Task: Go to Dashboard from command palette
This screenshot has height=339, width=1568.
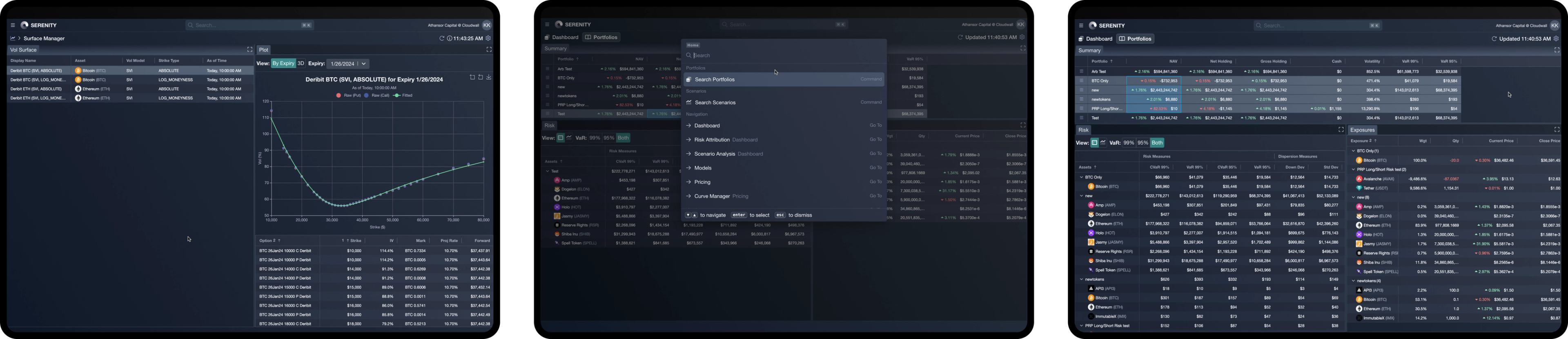Action: [784, 125]
